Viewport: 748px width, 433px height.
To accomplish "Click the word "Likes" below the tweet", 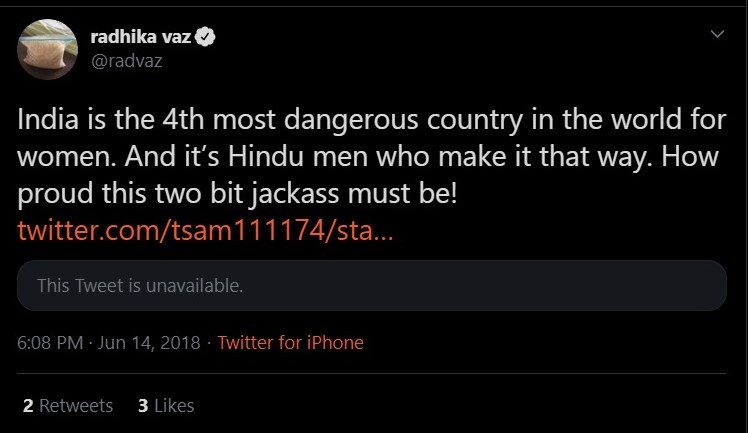I will tap(174, 405).
